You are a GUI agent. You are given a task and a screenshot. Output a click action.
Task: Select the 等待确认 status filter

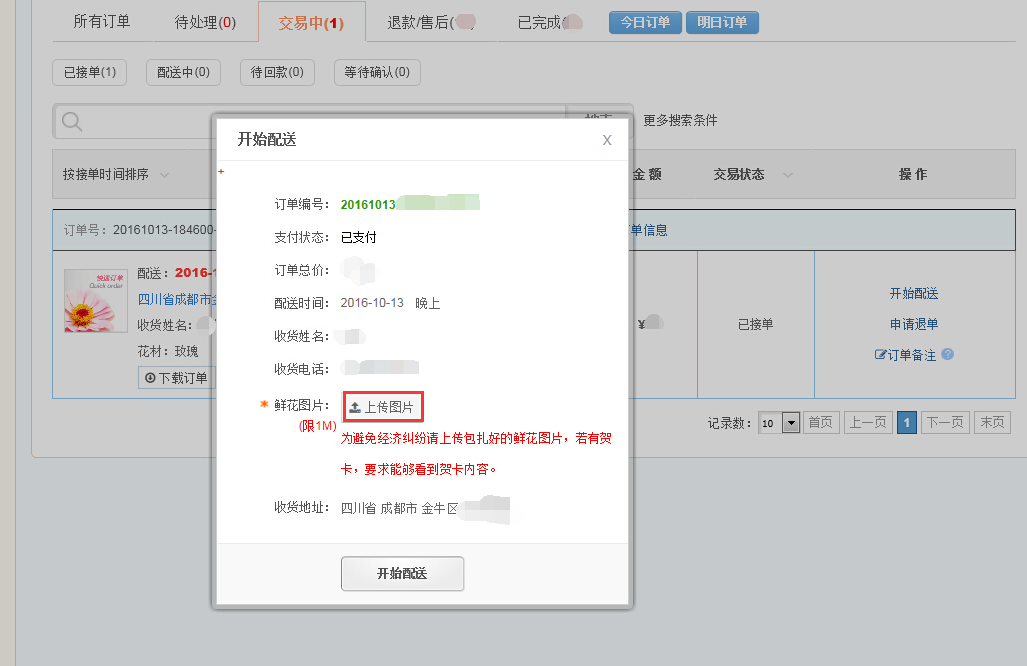376,72
